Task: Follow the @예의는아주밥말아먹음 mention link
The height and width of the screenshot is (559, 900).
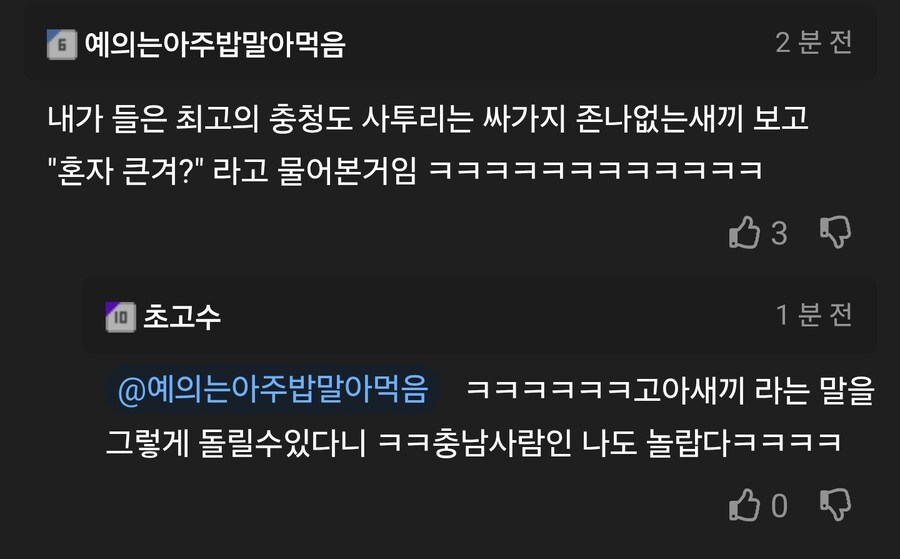Action: tap(273, 389)
